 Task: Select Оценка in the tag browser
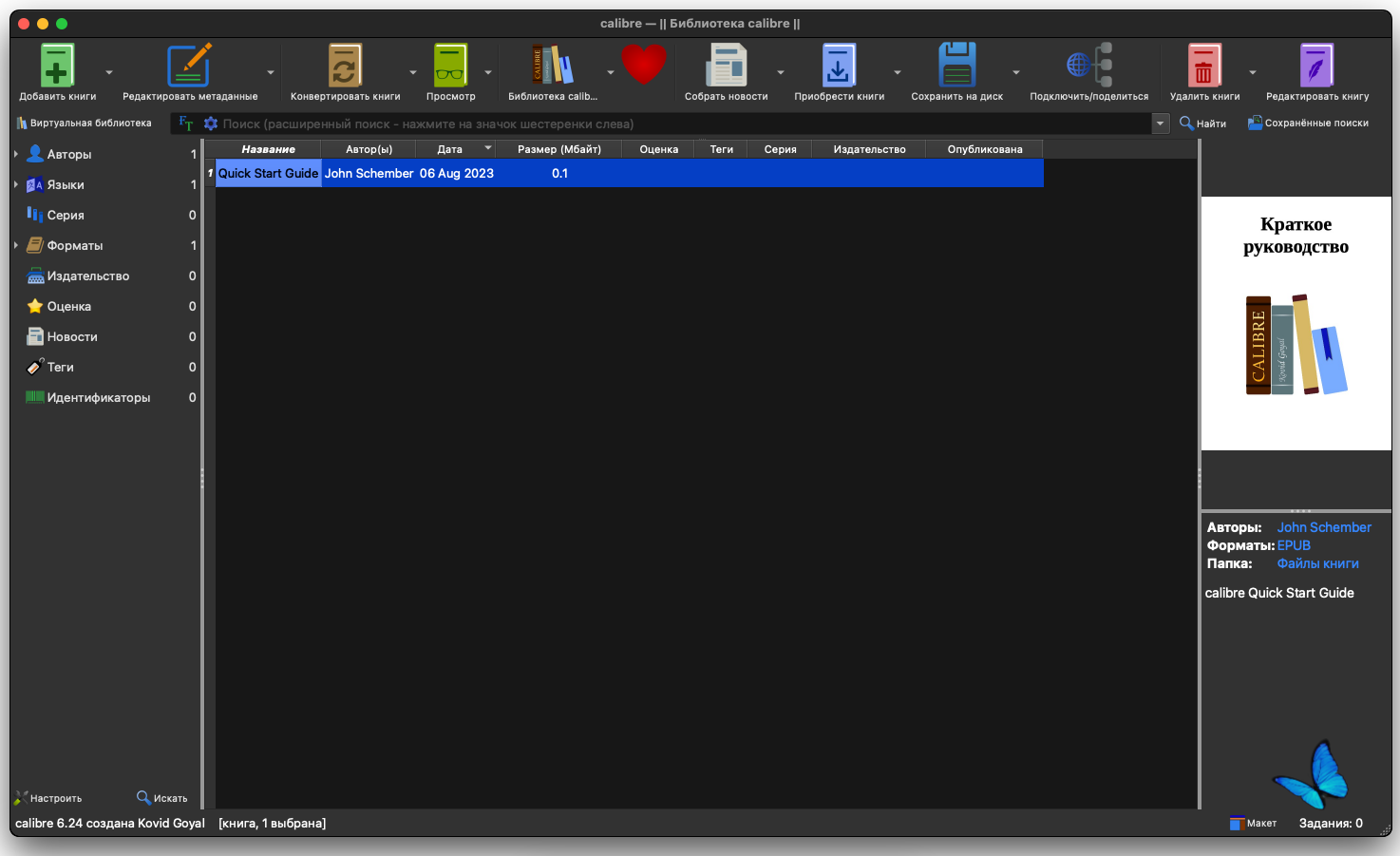[x=69, y=306]
